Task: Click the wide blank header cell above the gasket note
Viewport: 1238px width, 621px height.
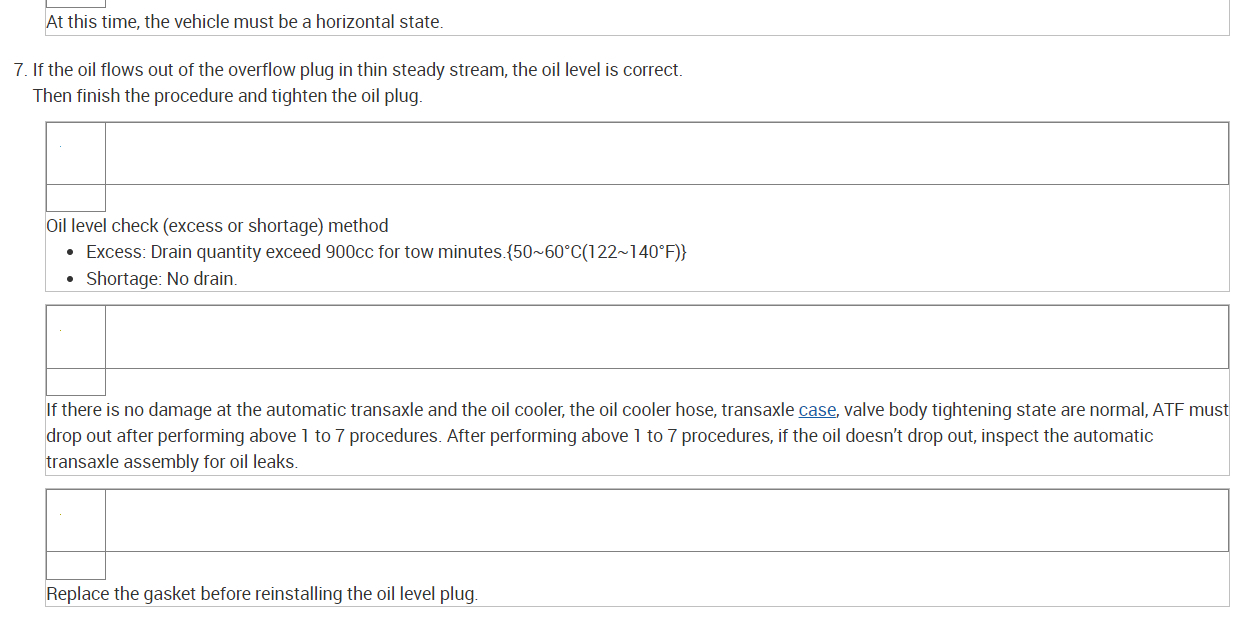Action: click(666, 520)
